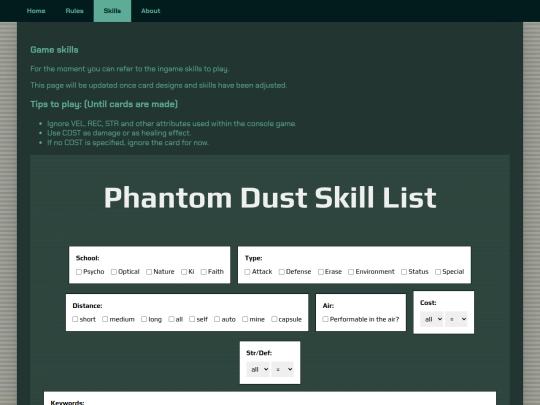Click the 'Type:' filter label
Image resolution: width=540 pixels, height=405 pixels.
[x=253, y=258]
